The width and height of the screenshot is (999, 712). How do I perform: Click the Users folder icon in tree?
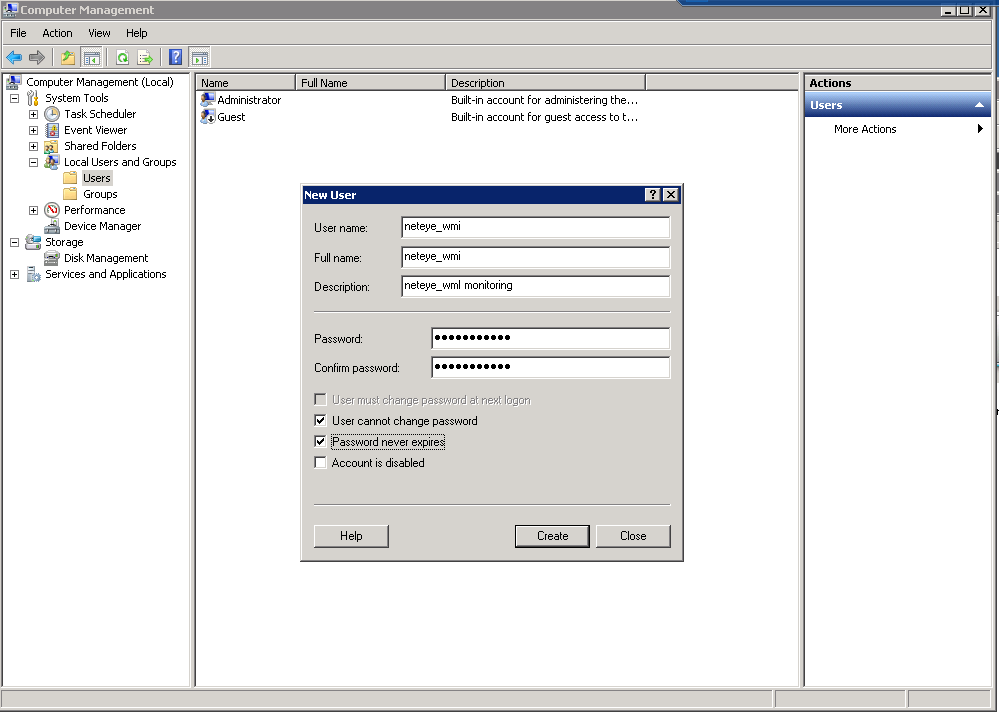[71, 178]
